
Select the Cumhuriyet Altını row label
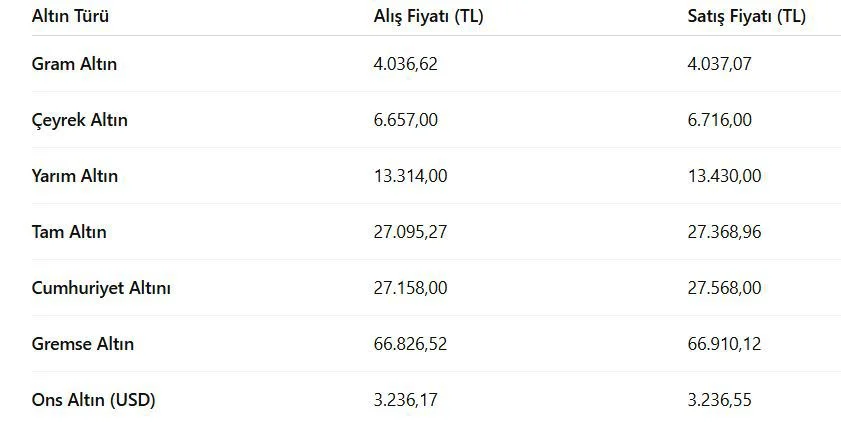pos(101,288)
